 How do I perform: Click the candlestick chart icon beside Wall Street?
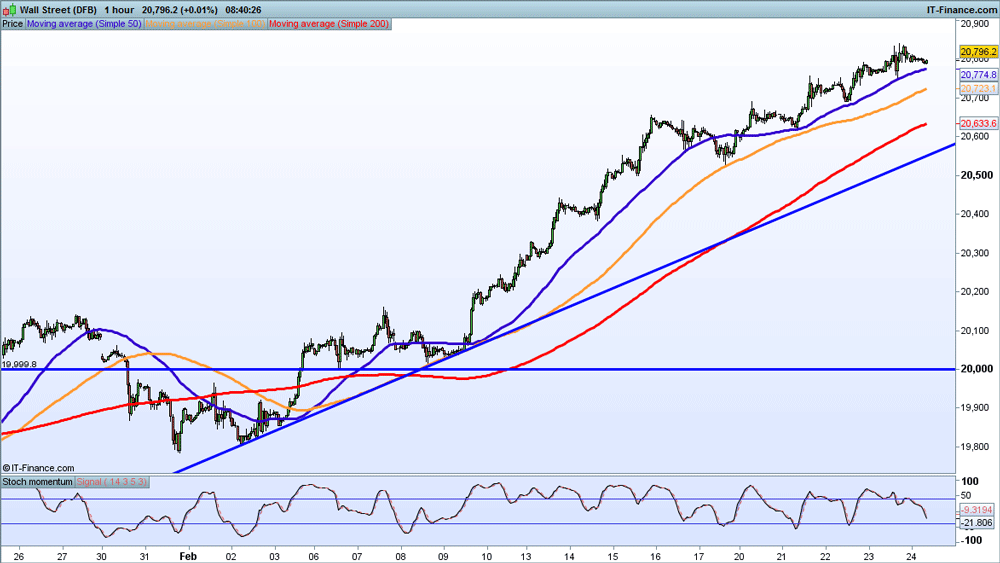point(10,10)
